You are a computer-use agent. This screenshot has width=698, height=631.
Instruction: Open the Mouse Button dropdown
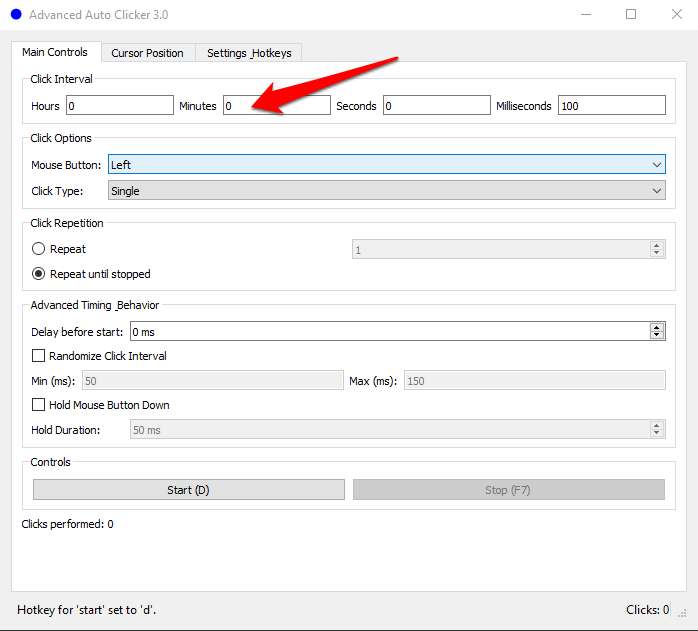(x=387, y=164)
